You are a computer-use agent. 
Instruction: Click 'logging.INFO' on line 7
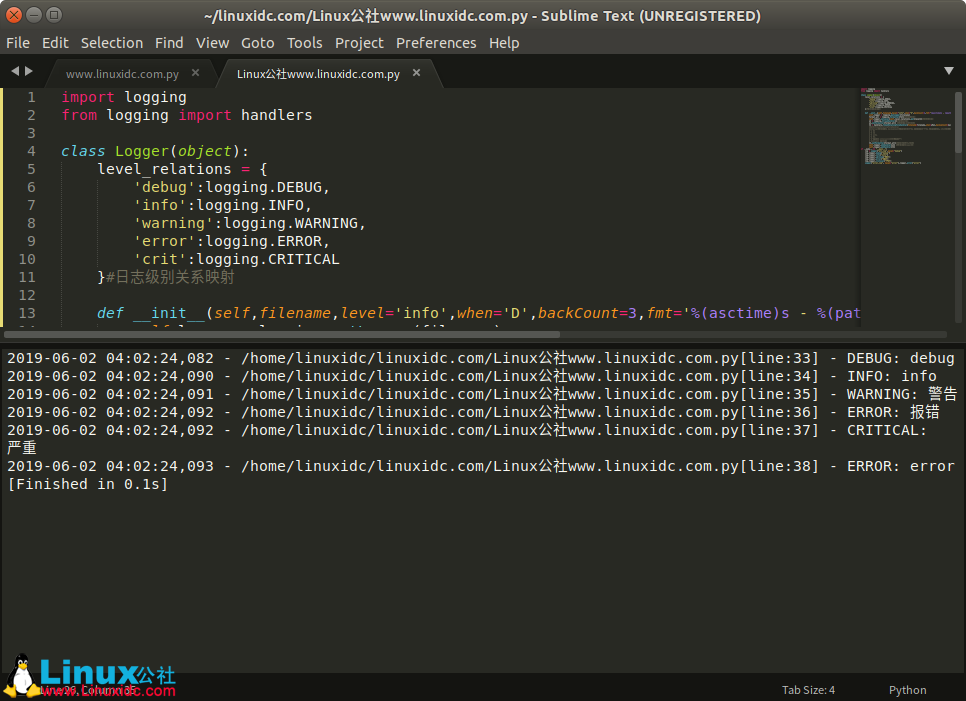[x=250, y=205]
